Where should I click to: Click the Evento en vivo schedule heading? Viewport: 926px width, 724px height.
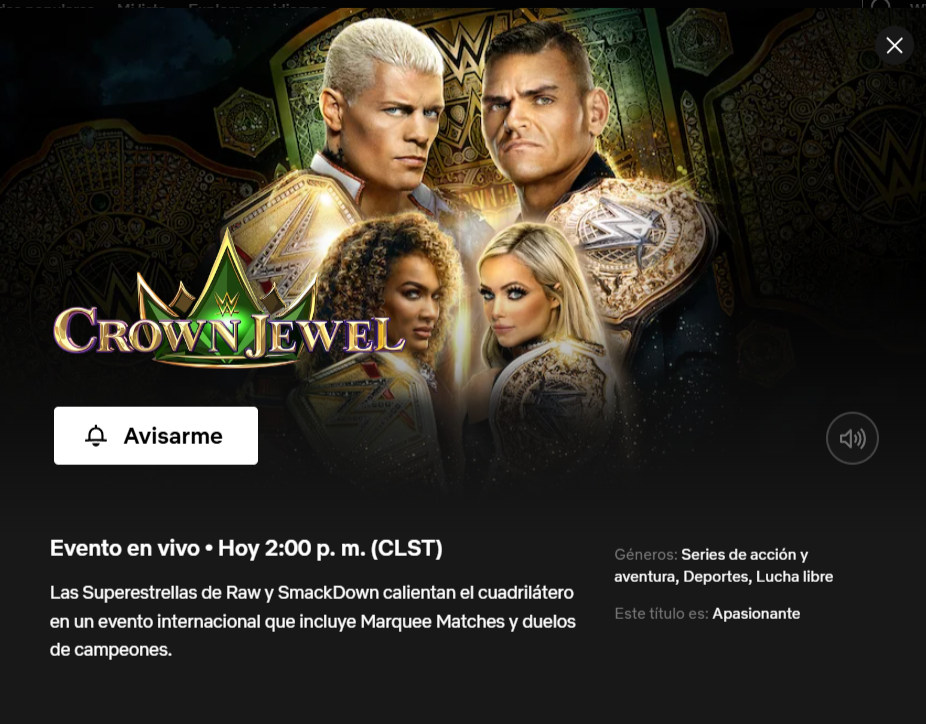[246, 548]
